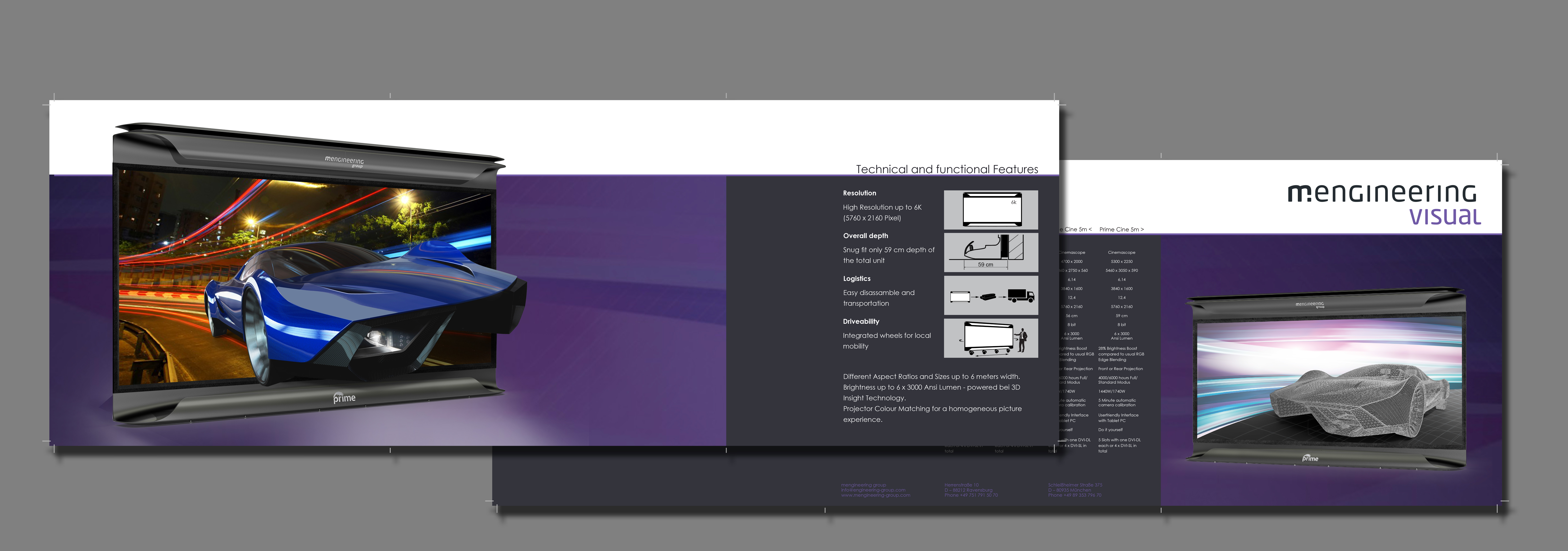Screen dimensions: 1568x551
Task: Click 'Userfriendly Interface with Tablet PC' cell
Action: tap(1118, 418)
